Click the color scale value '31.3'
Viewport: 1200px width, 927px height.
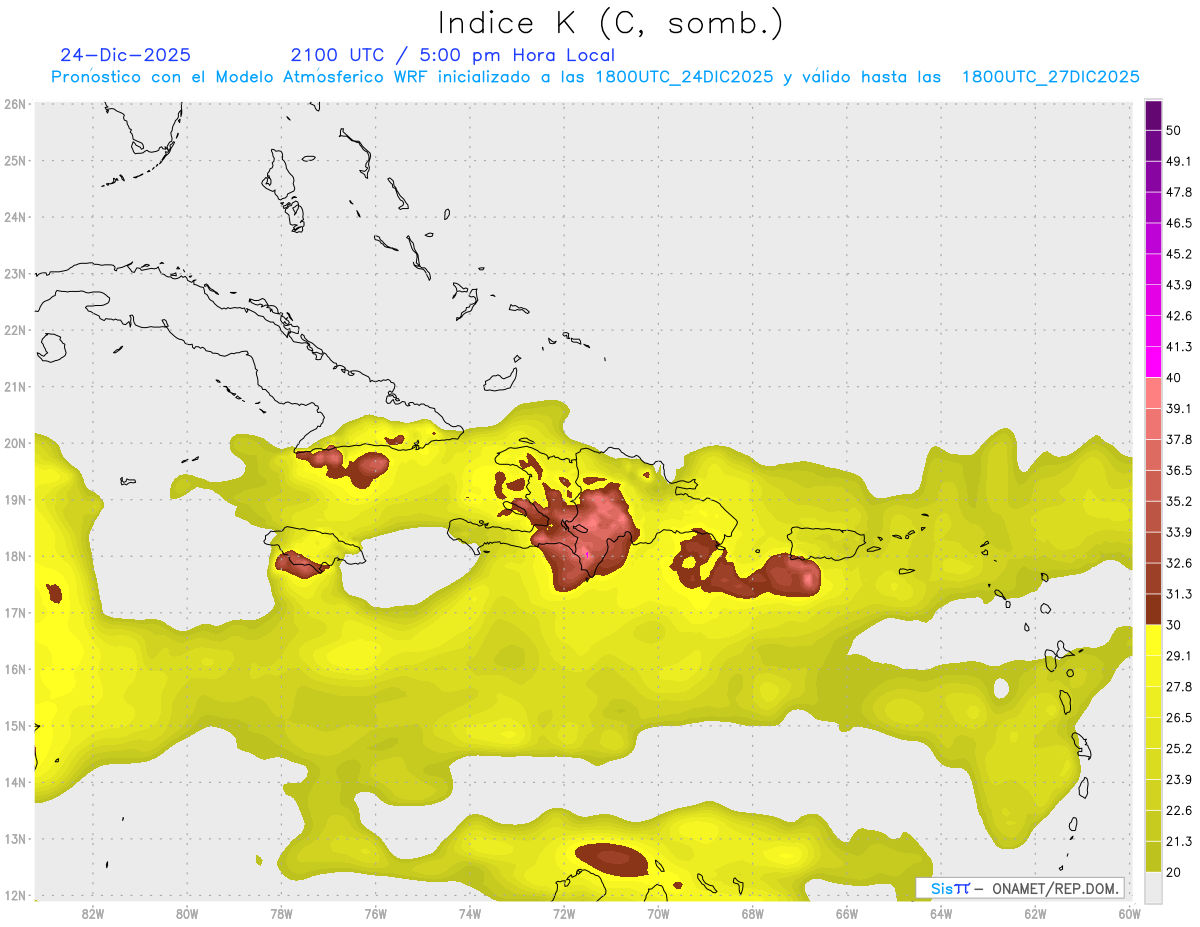[x=1179, y=594]
